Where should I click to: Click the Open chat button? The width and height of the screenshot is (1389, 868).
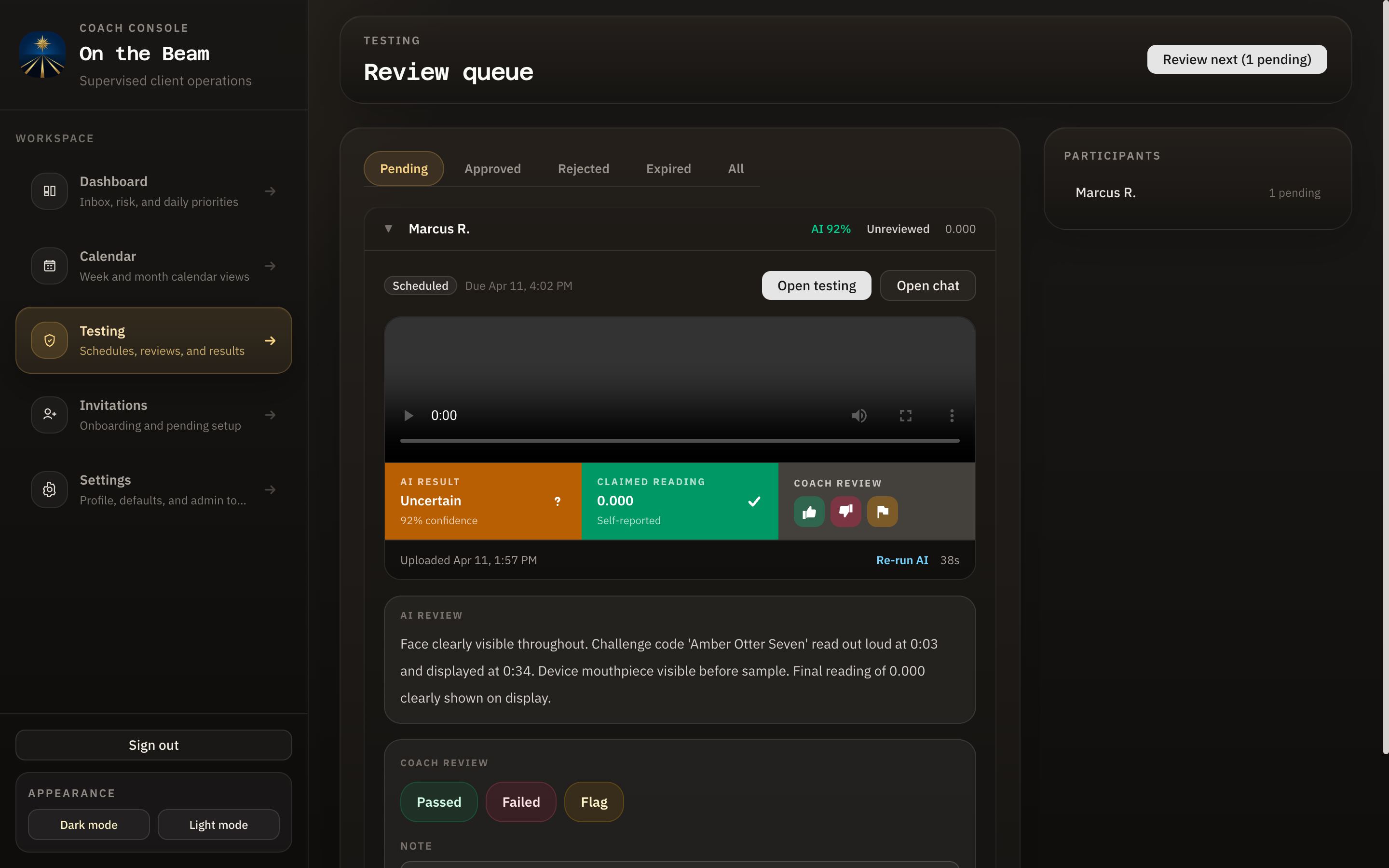point(927,285)
